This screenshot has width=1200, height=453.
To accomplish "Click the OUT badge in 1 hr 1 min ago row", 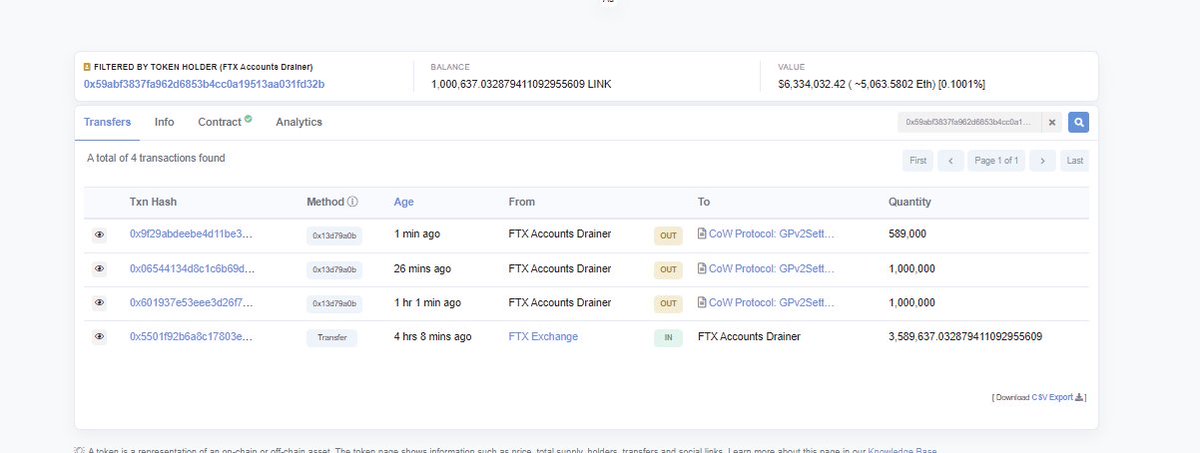I will pyautogui.click(x=668, y=304).
